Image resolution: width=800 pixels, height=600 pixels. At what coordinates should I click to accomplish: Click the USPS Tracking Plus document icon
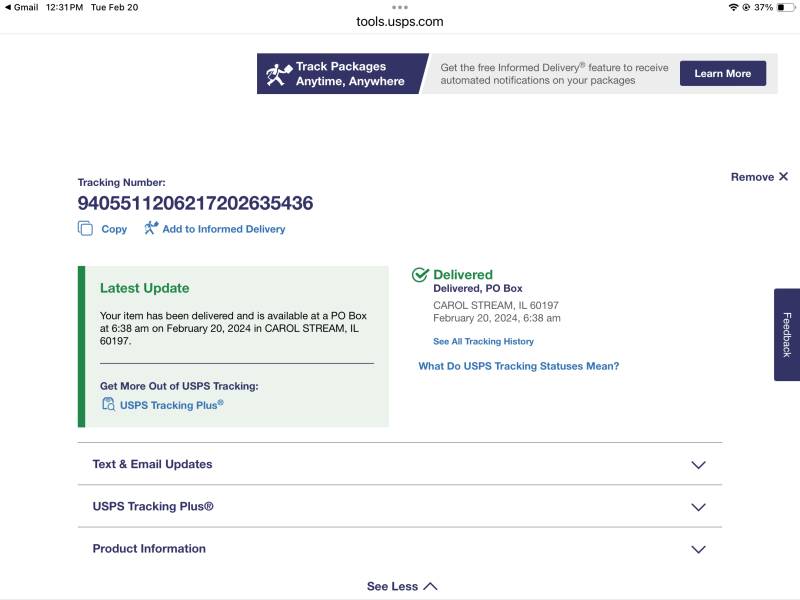pos(108,404)
